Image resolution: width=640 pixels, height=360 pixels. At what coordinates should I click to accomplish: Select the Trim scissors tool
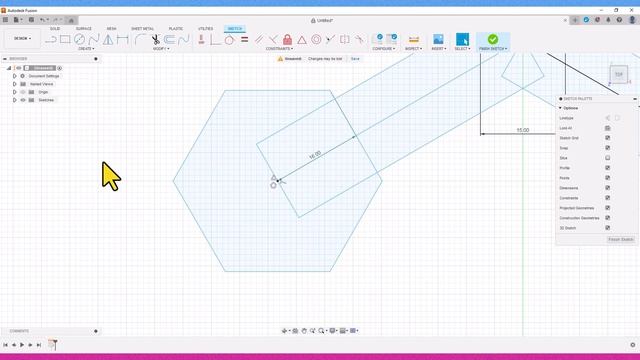(x=155, y=40)
